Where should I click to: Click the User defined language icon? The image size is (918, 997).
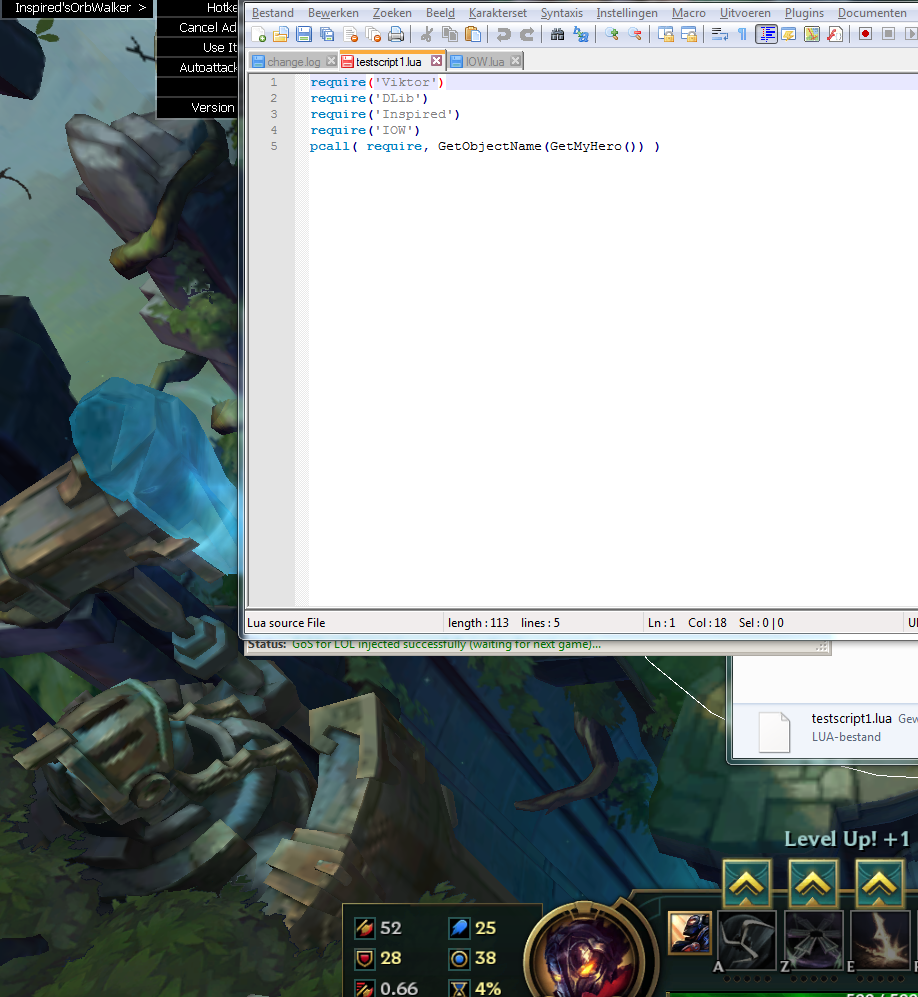coord(789,34)
